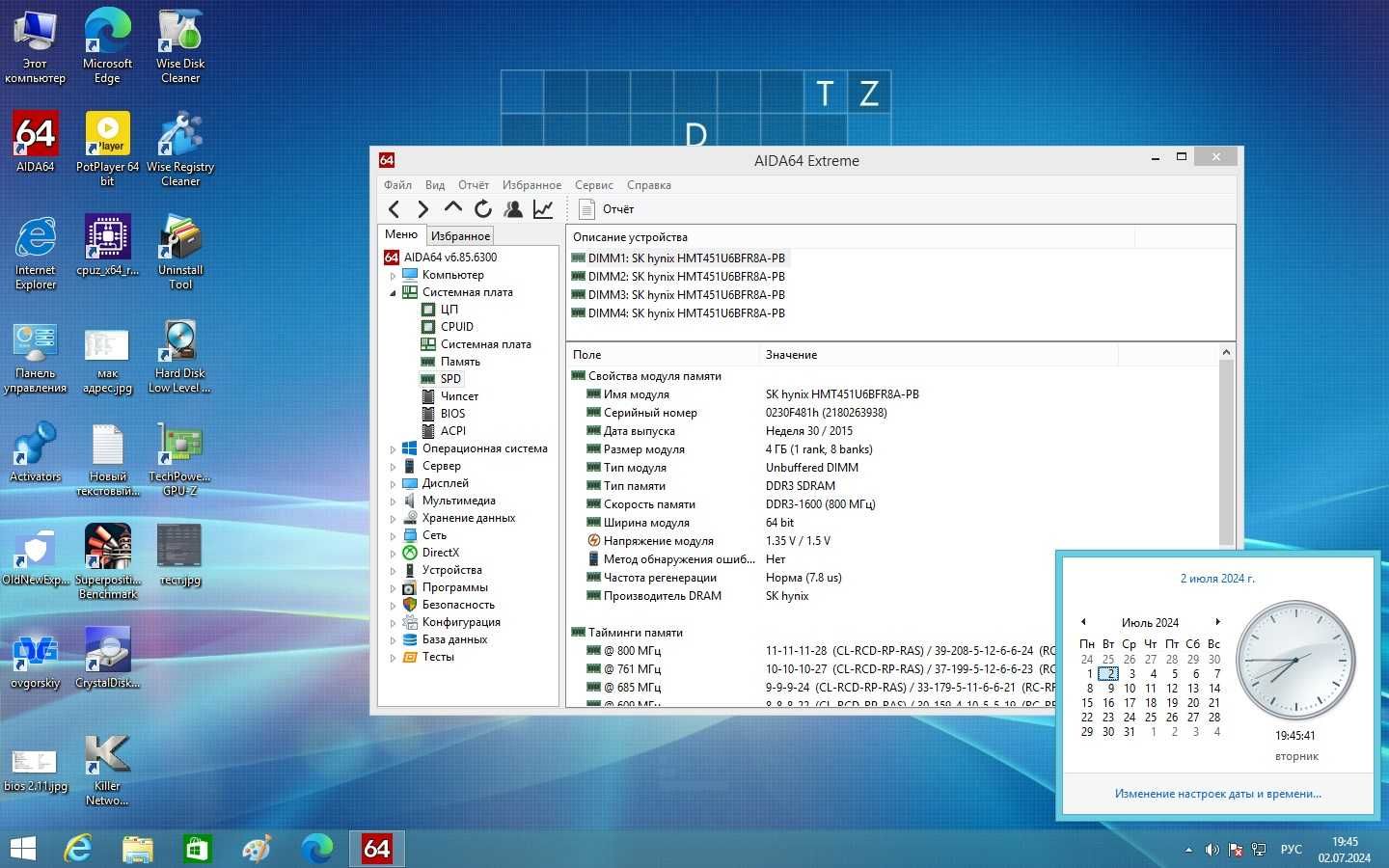
Task: Select day 15 in the calendar
Action: point(1087,703)
